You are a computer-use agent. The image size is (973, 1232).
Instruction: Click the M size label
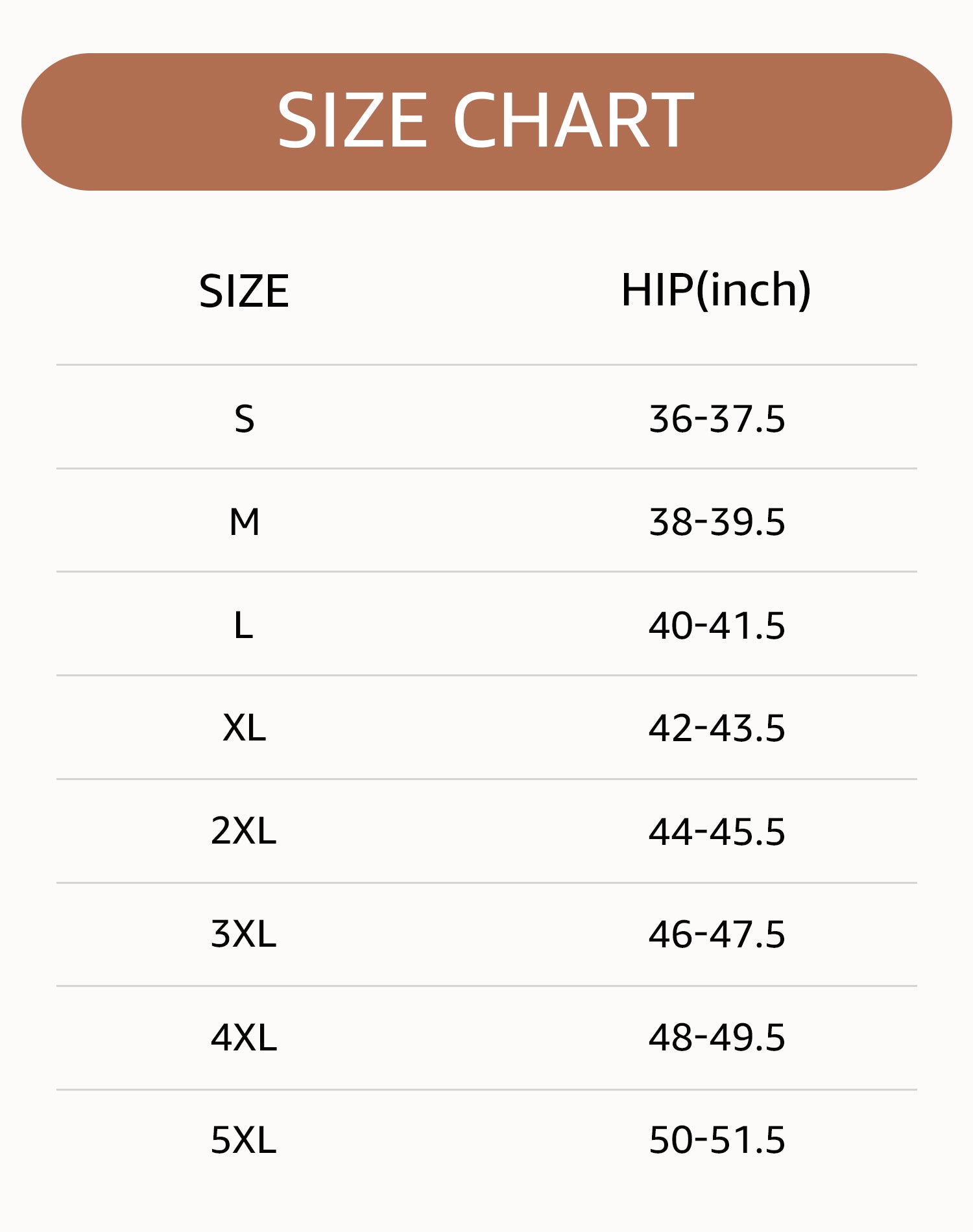click(245, 522)
